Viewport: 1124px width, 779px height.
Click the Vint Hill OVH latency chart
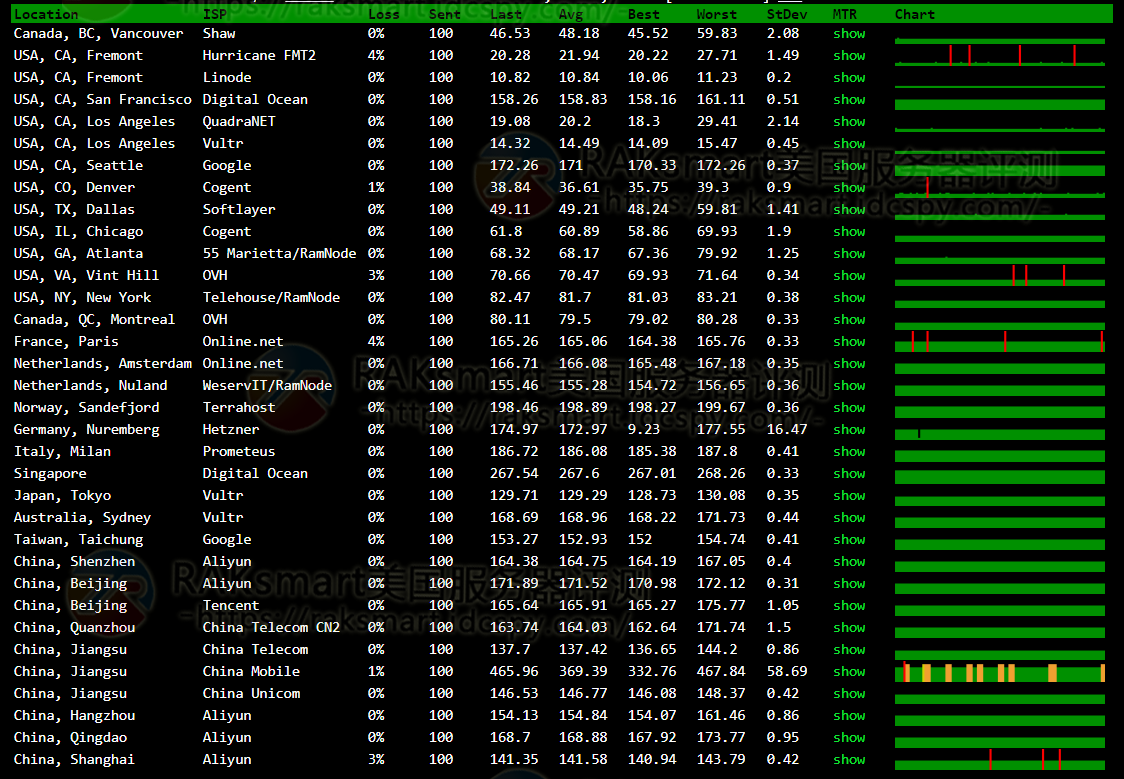coord(999,276)
